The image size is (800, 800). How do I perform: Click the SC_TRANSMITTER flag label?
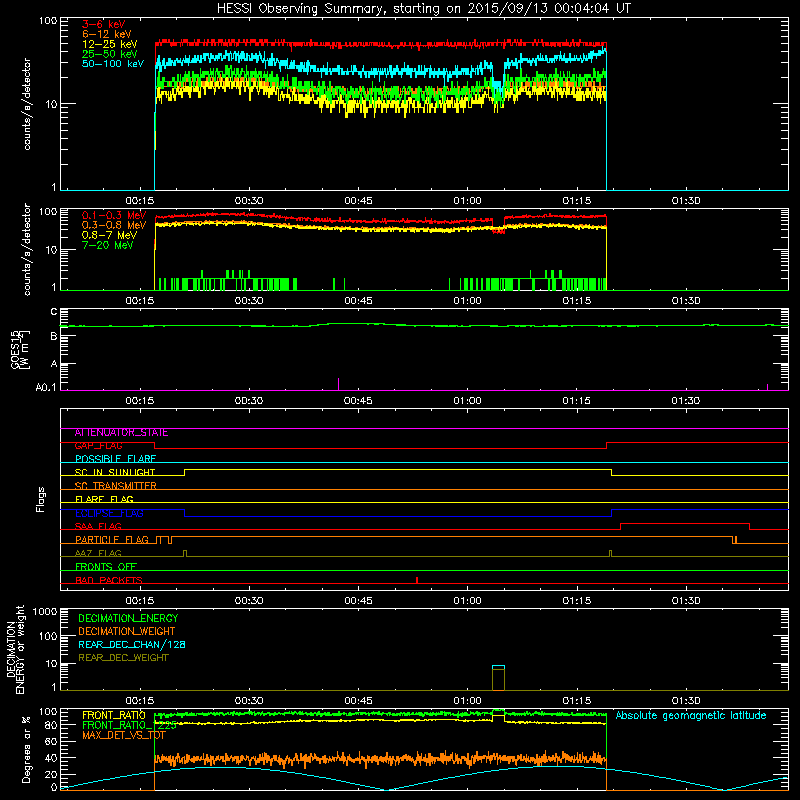(x=115, y=486)
